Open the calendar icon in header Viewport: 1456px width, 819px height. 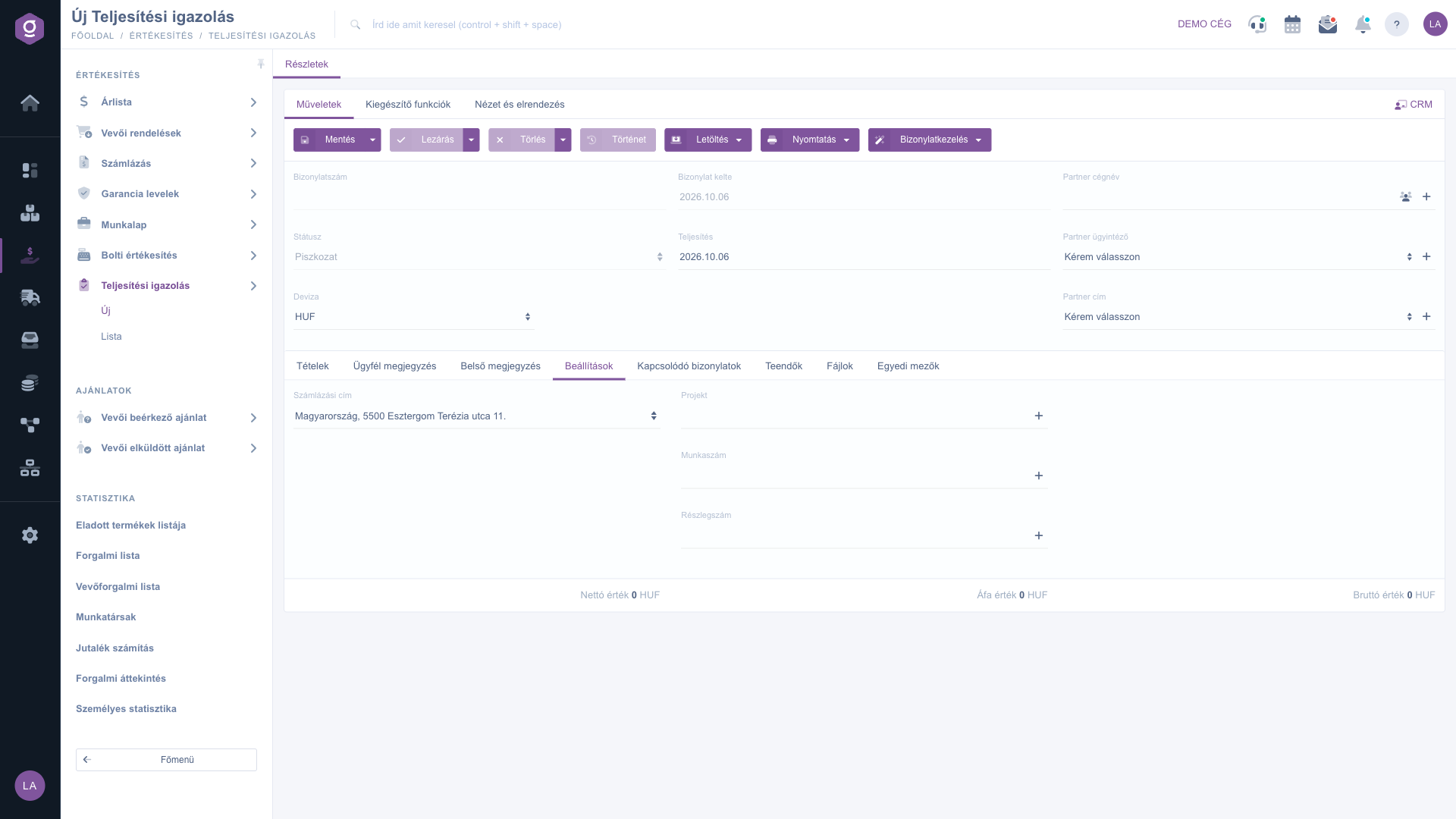pyautogui.click(x=1292, y=24)
